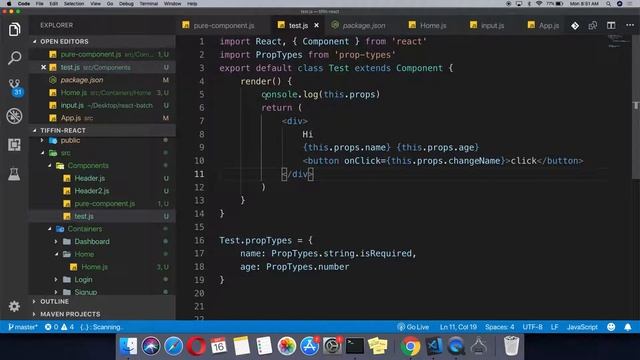Click the master branch indicator
The width and height of the screenshot is (640, 360).
coord(22,327)
